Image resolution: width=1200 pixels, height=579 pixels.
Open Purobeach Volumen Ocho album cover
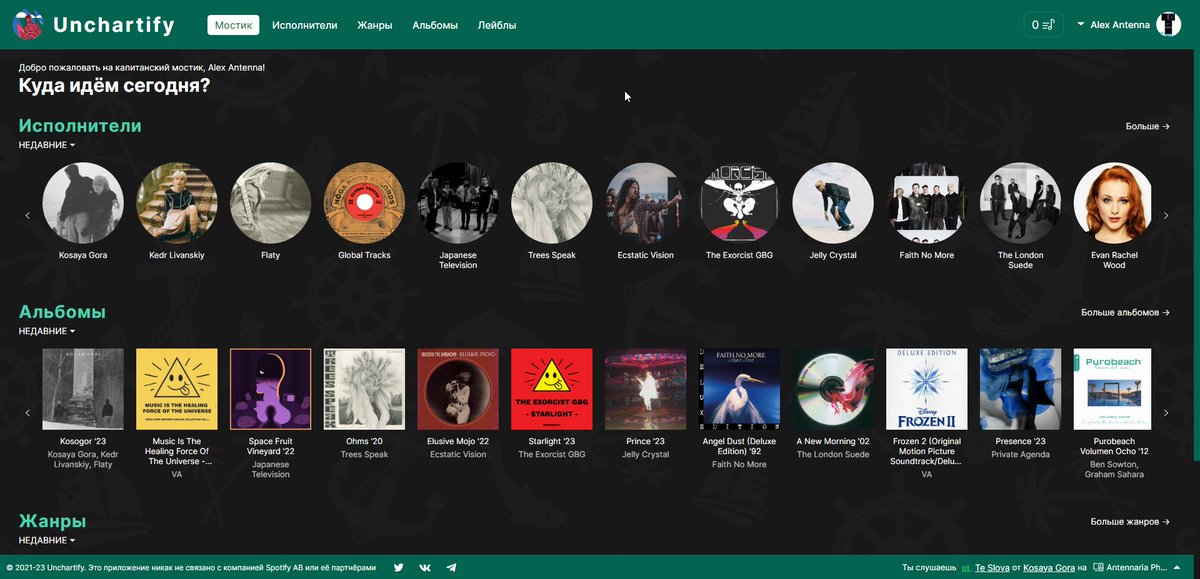(x=1113, y=389)
